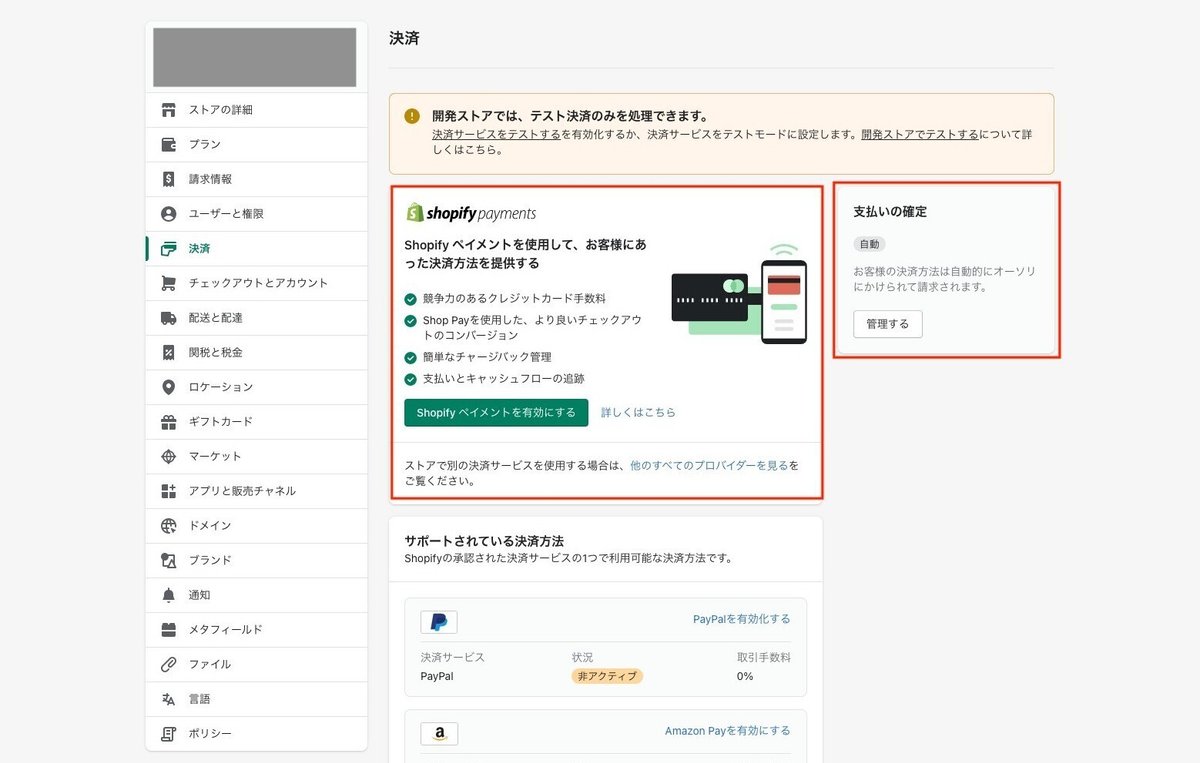Open ファイル sidebar item
Screen dimensions: 1200x763
click(256, 664)
